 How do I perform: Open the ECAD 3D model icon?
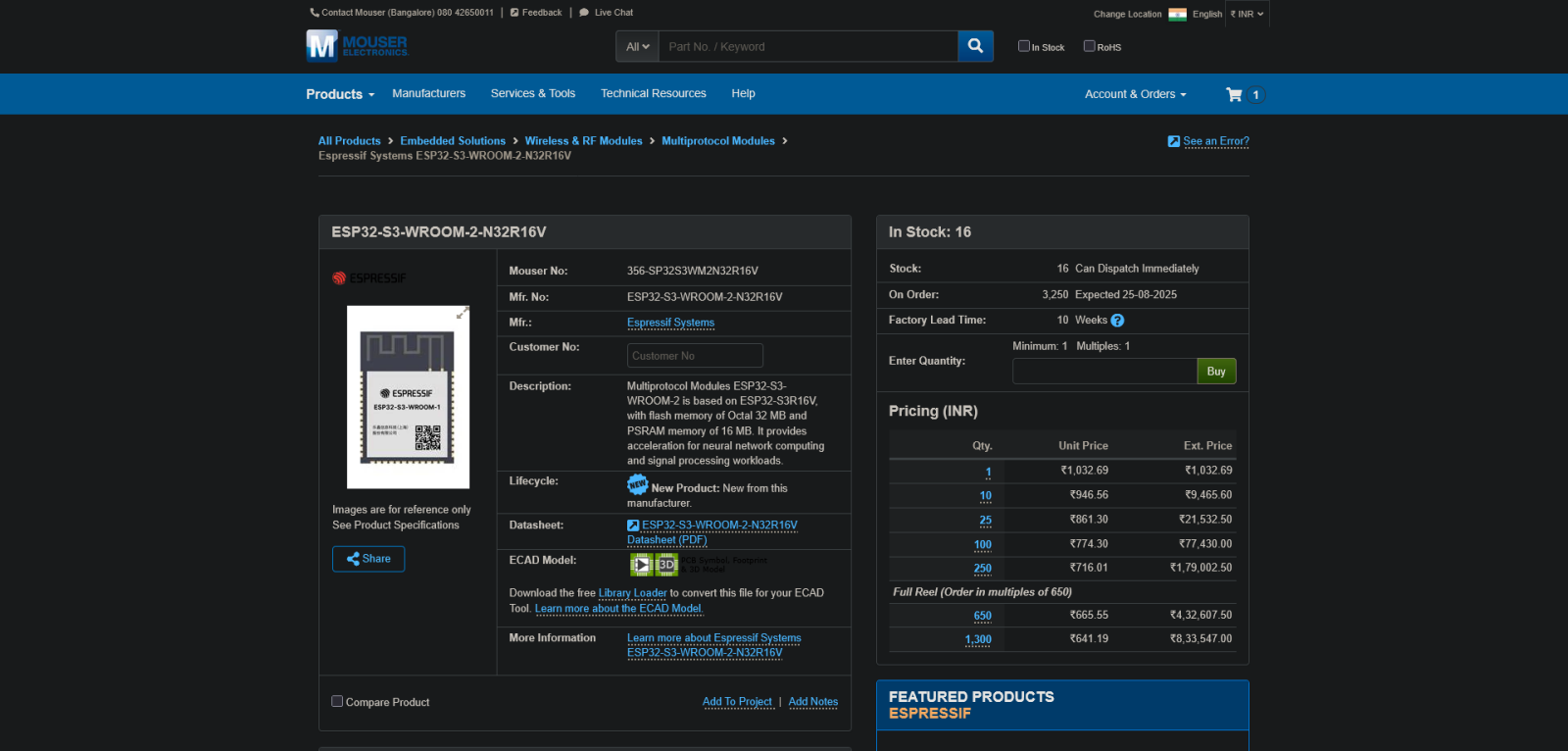[x=666, y=564]
